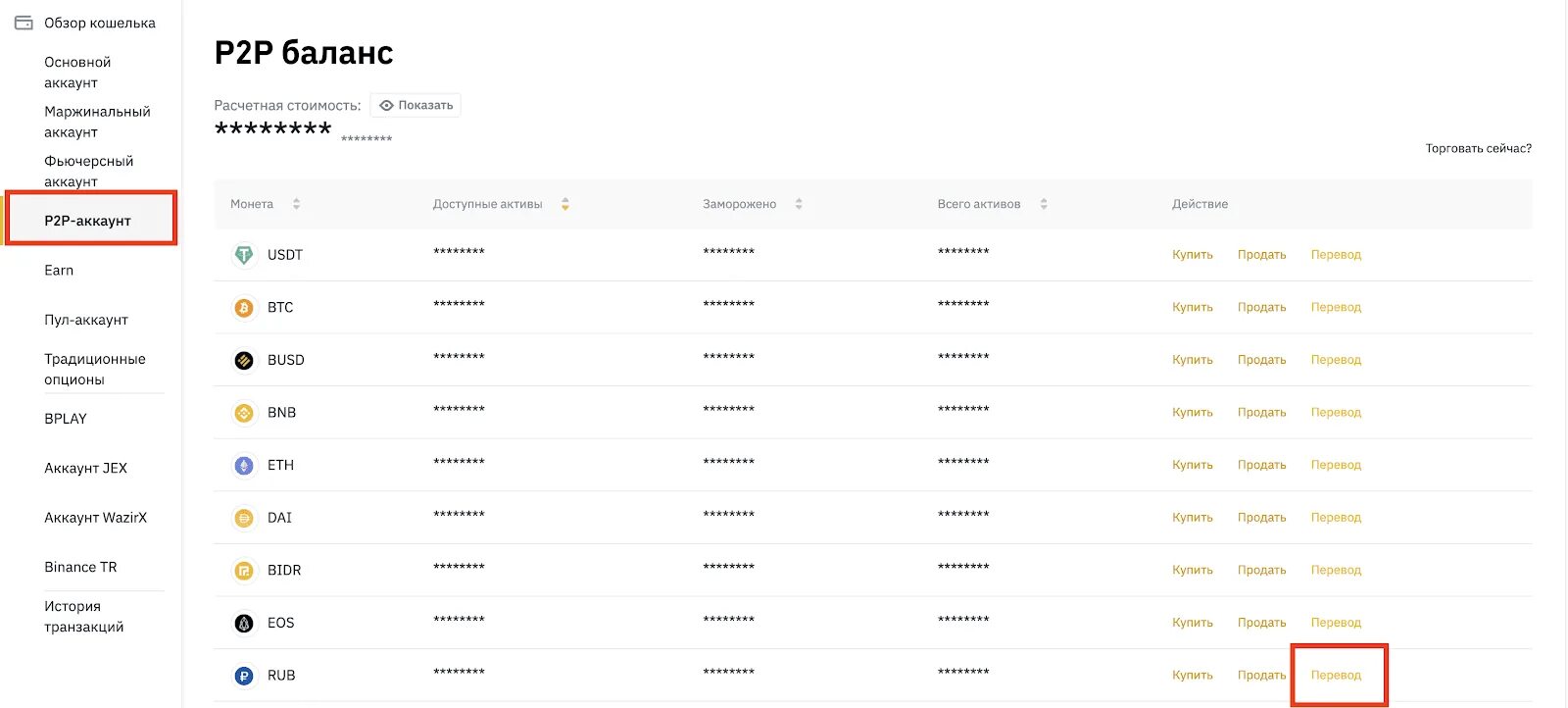The height and width of the screenshot is (708, 1568).
Task: Click Перевод in BNB row
Action: [x=1336, y=413]
